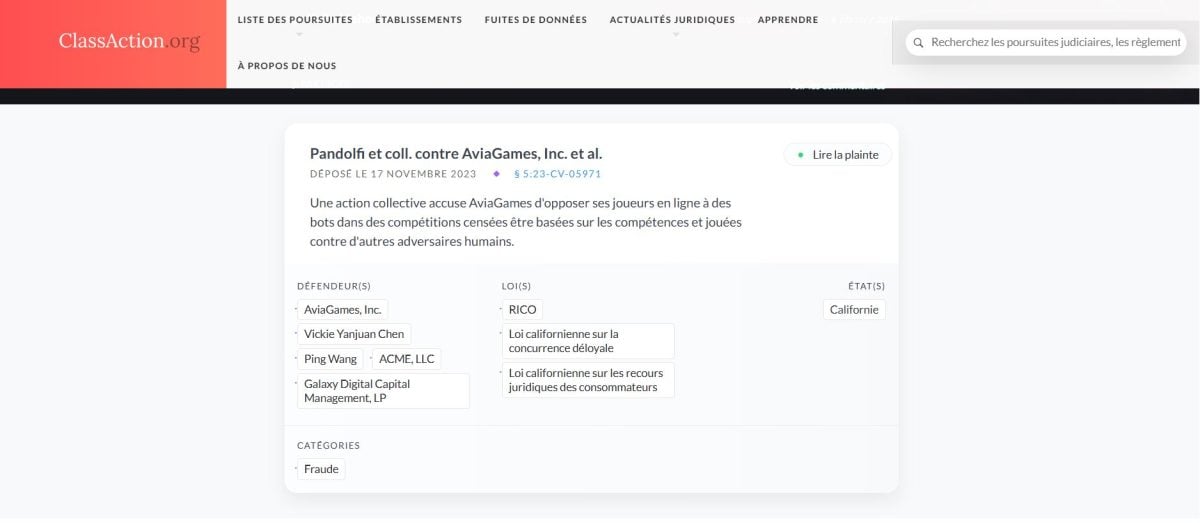Click the Lire la plainte button

pyautogui.click(x=838, y=155)
